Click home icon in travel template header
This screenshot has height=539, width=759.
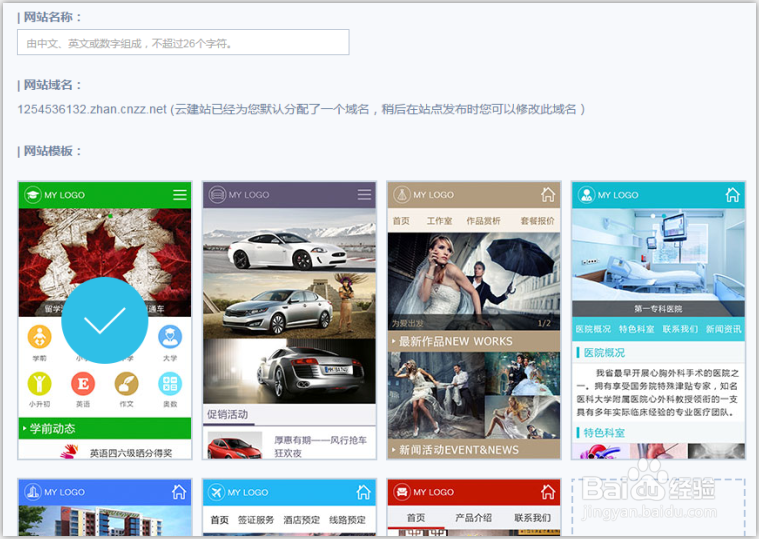point(364,492)
